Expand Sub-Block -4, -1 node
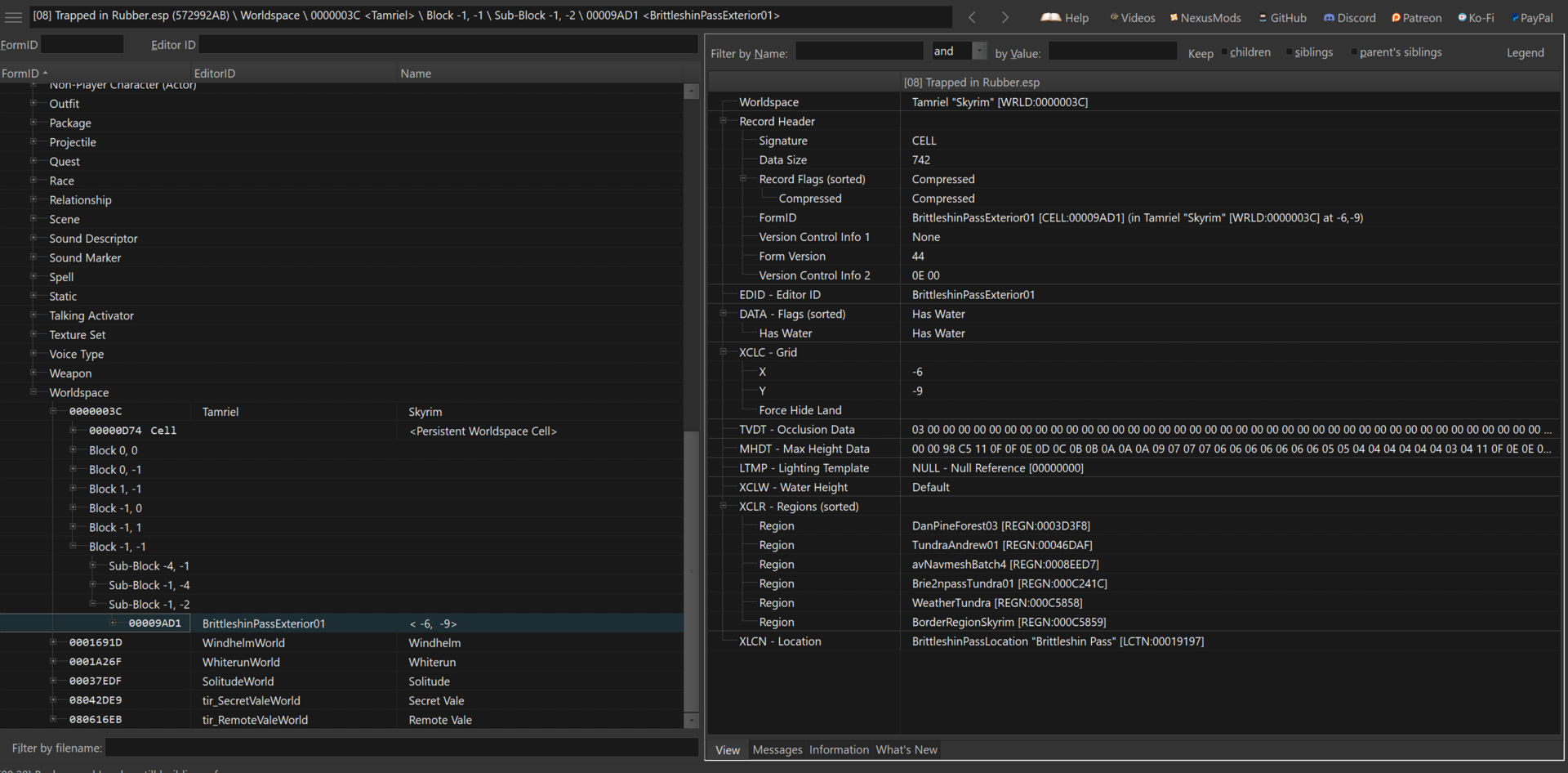Viewport: 1568px width, 773px height. click(92, 565)
